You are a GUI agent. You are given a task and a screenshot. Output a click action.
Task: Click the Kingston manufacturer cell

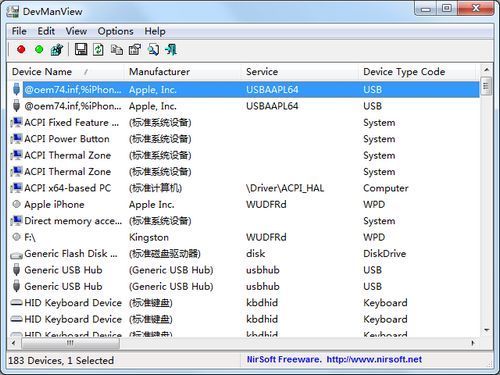(149, 237)
